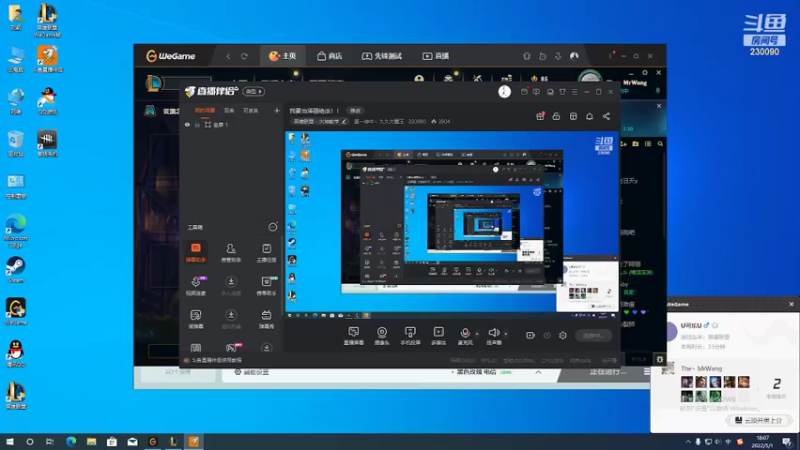Add 多媒体 media source
Screen dimensions: 800x450
(x=438, y=336)
